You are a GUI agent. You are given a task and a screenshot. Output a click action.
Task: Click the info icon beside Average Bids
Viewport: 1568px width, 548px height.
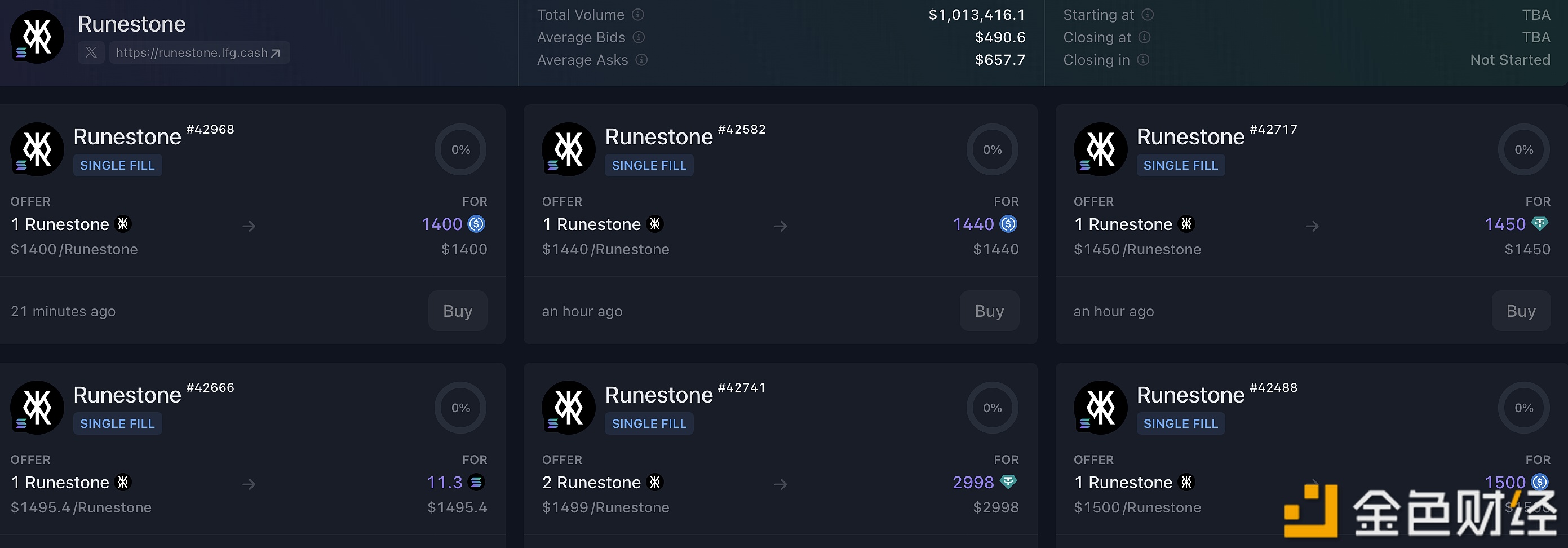[639, 37]
